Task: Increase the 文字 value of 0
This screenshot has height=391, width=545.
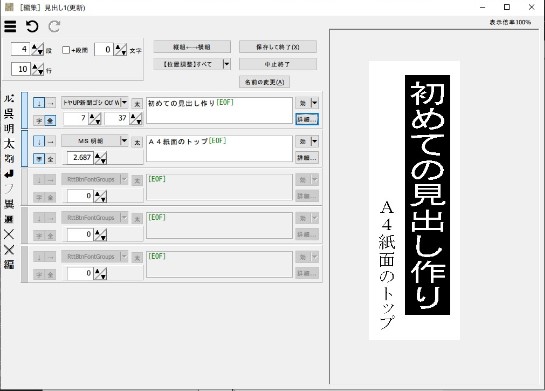Action: point(118,47)
